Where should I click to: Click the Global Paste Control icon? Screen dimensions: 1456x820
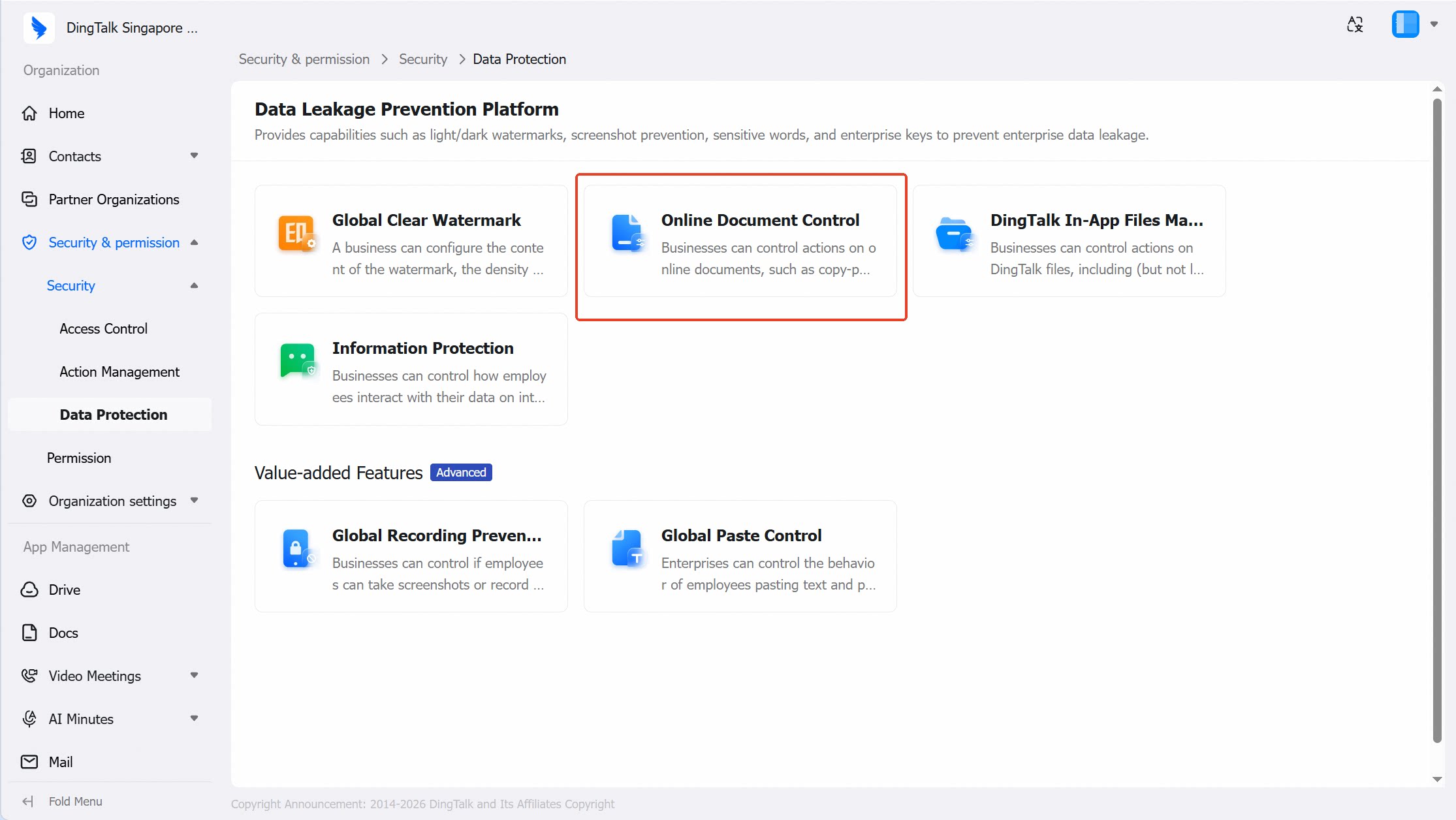point(627,548)
